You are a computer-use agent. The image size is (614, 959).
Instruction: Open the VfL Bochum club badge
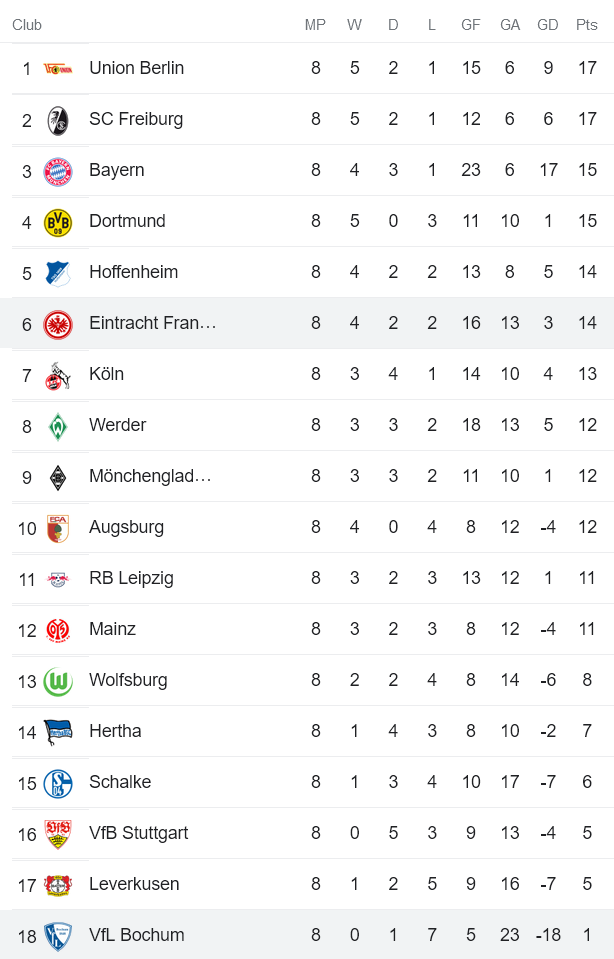[x=57, y=935]
